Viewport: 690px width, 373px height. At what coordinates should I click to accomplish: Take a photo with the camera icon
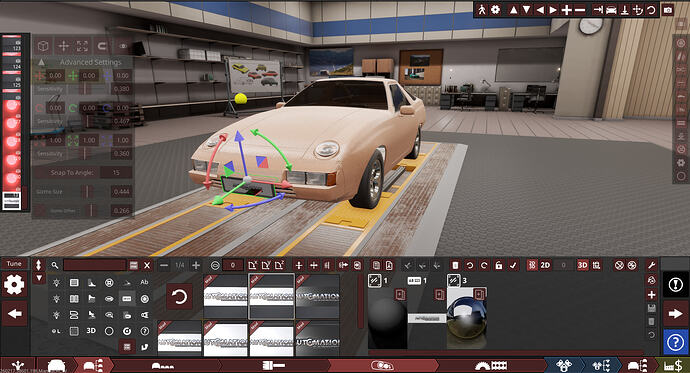[668, 10]
